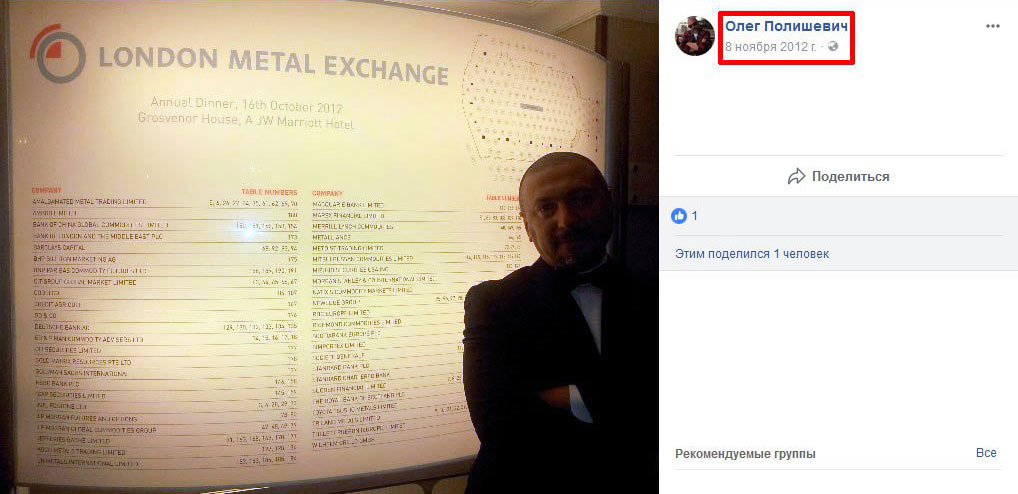Click the globe public audience icon
The image size is (1018, 494).
point(834,47)
